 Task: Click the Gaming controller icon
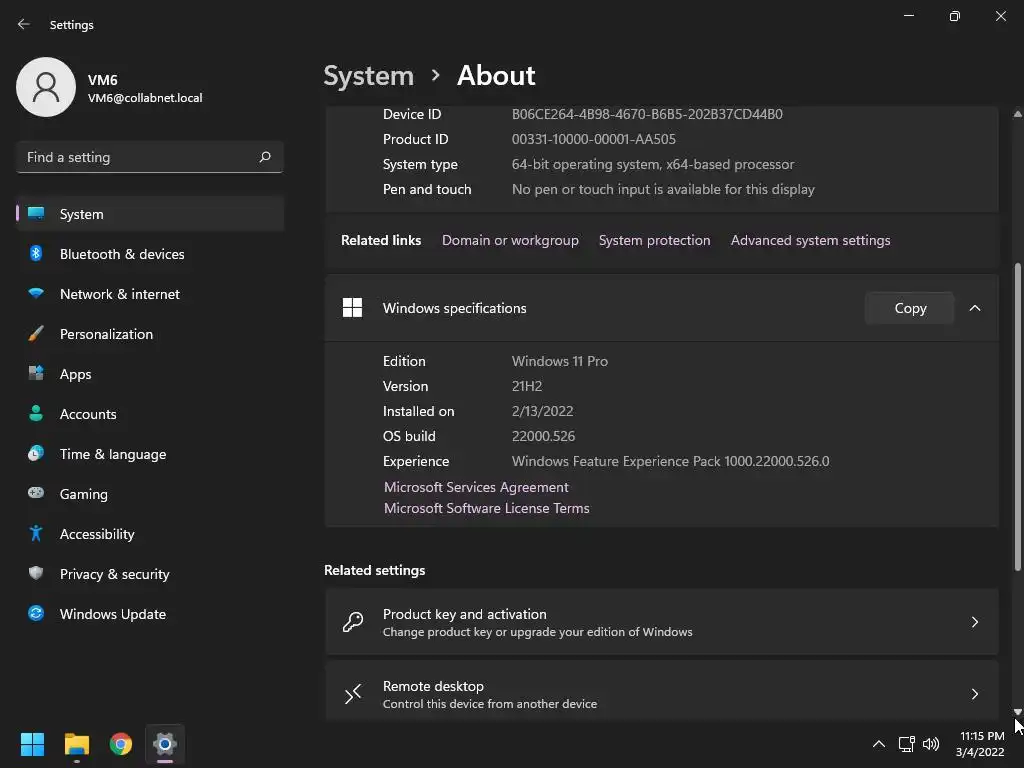36,494
